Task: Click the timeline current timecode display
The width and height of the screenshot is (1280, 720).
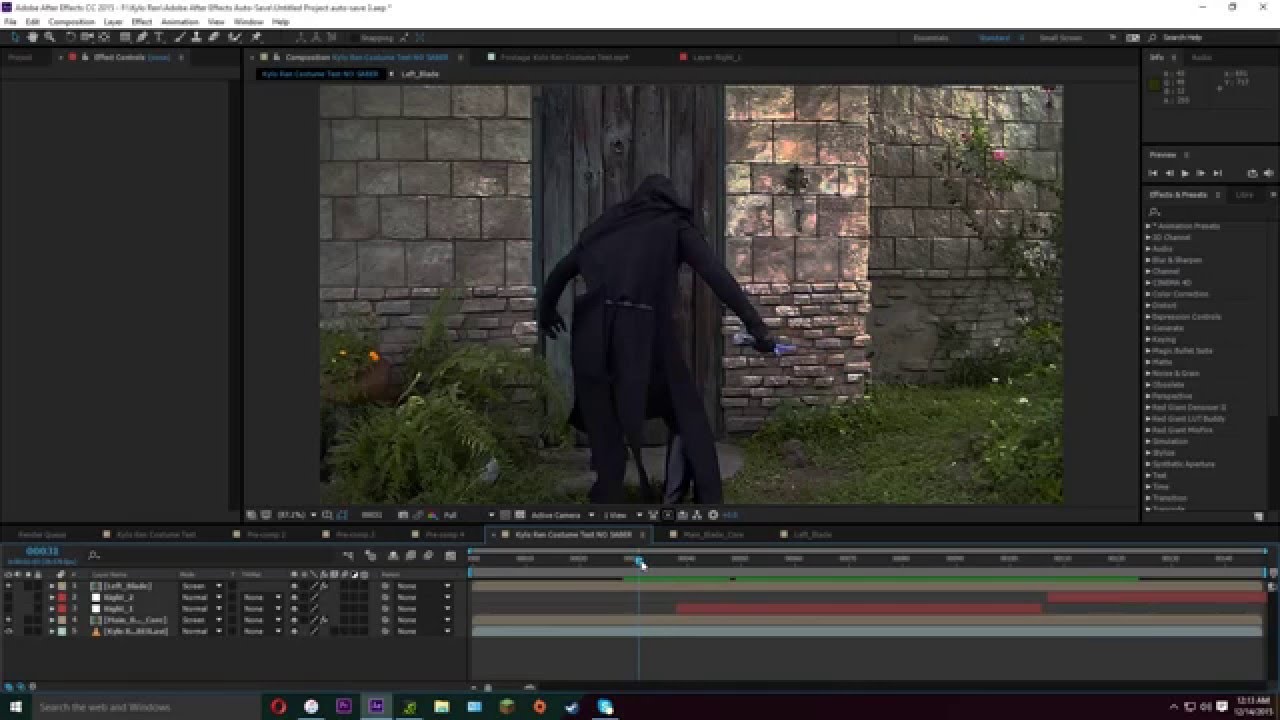Action: coord(42,551)
